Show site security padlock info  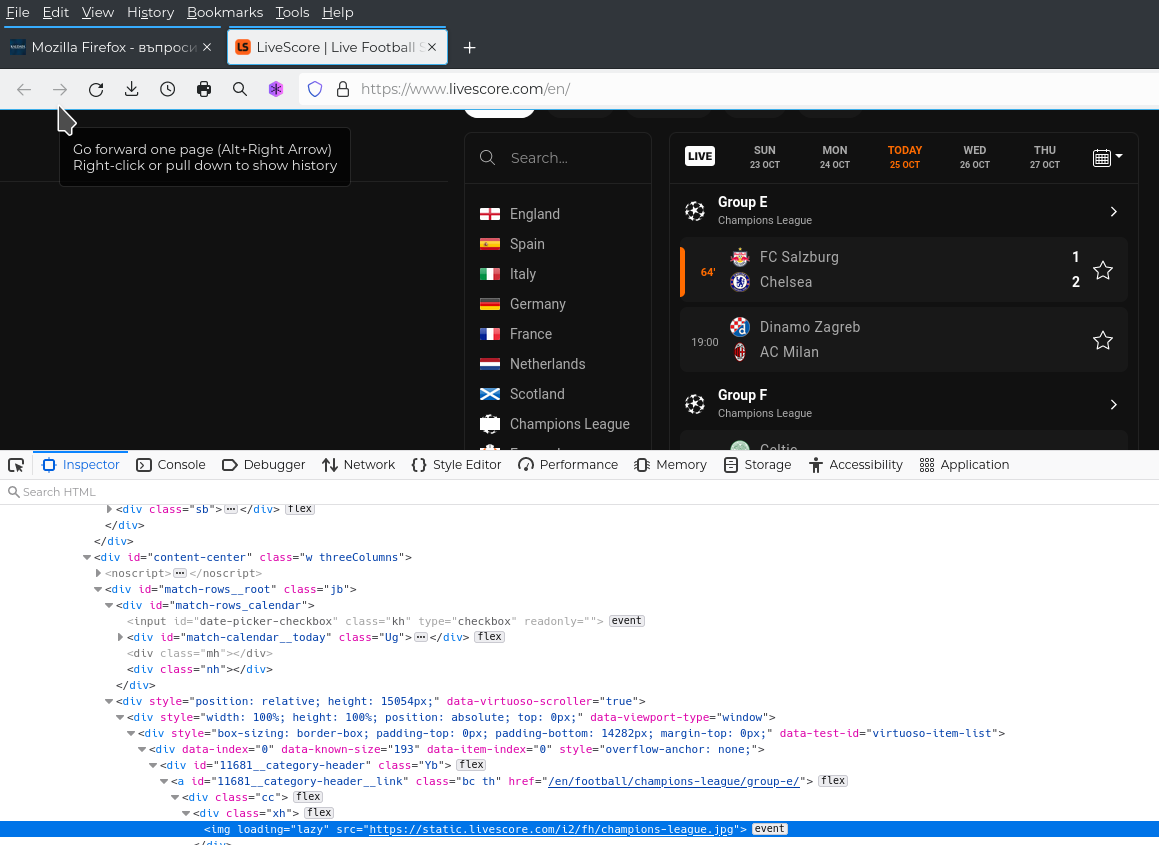pyautogui.click(x=342, y=89)
